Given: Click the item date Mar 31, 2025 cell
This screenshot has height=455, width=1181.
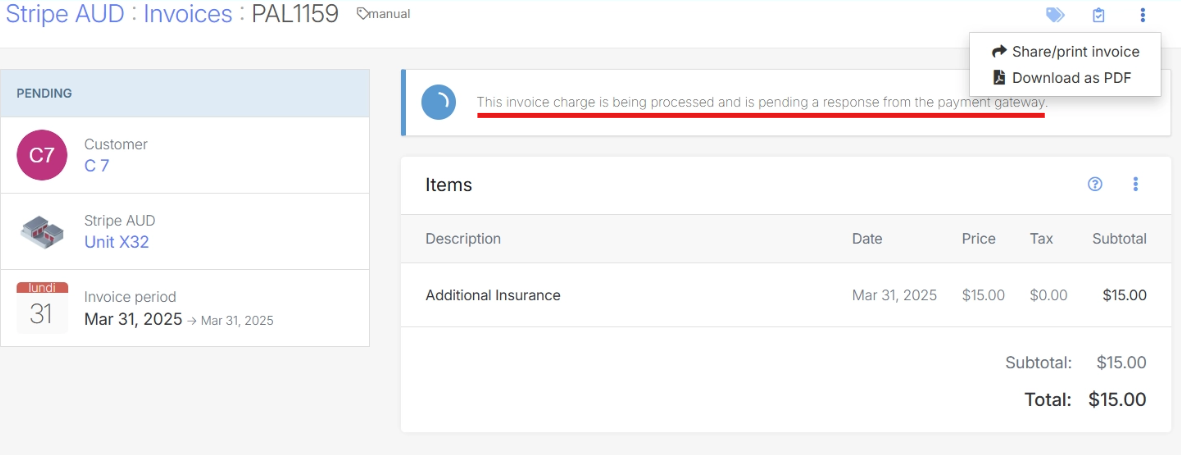Looking at the screenshot, I should point(894,295).
